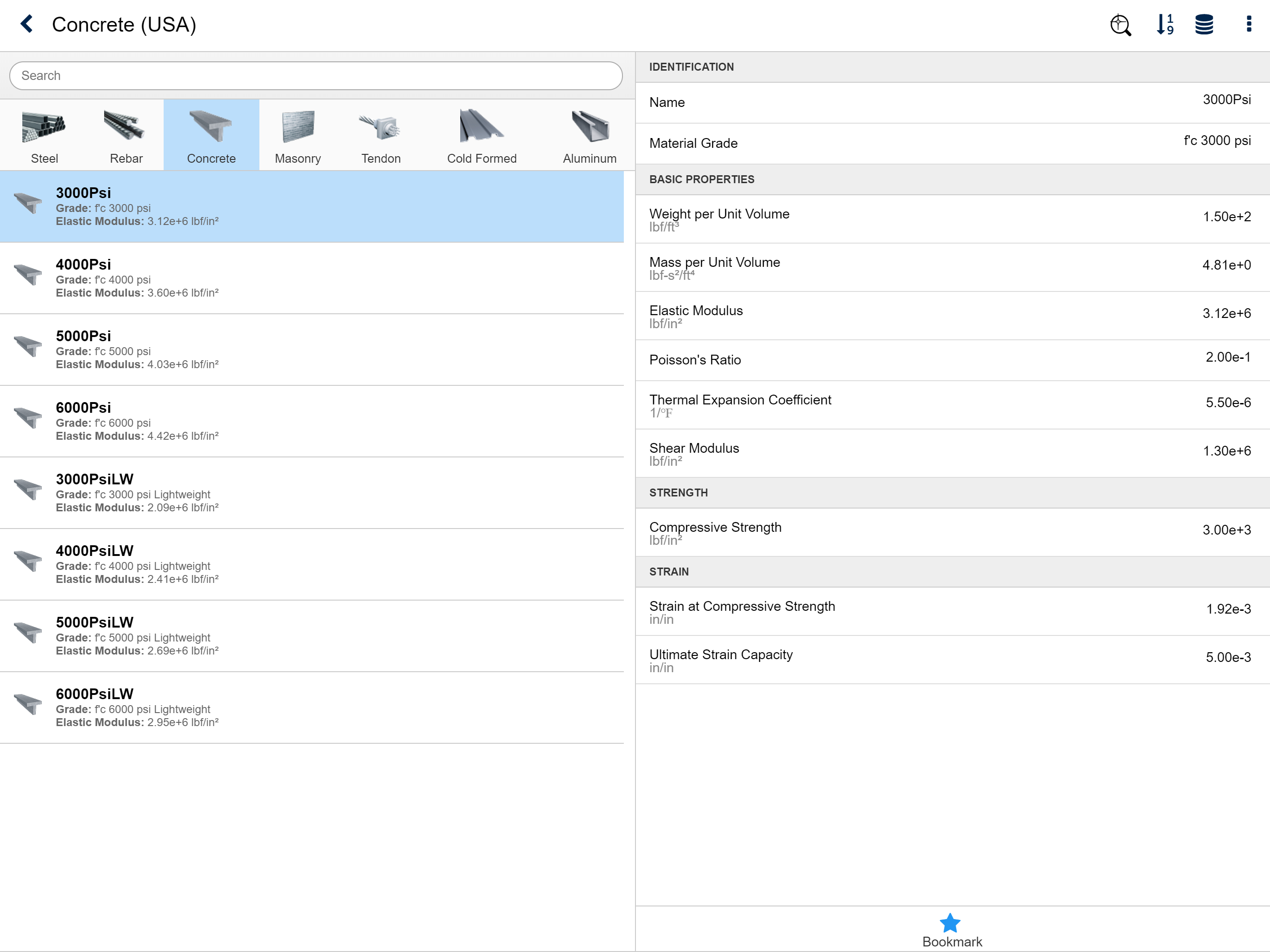Click the Poisson's Ratio property row

tap(952, 360)
